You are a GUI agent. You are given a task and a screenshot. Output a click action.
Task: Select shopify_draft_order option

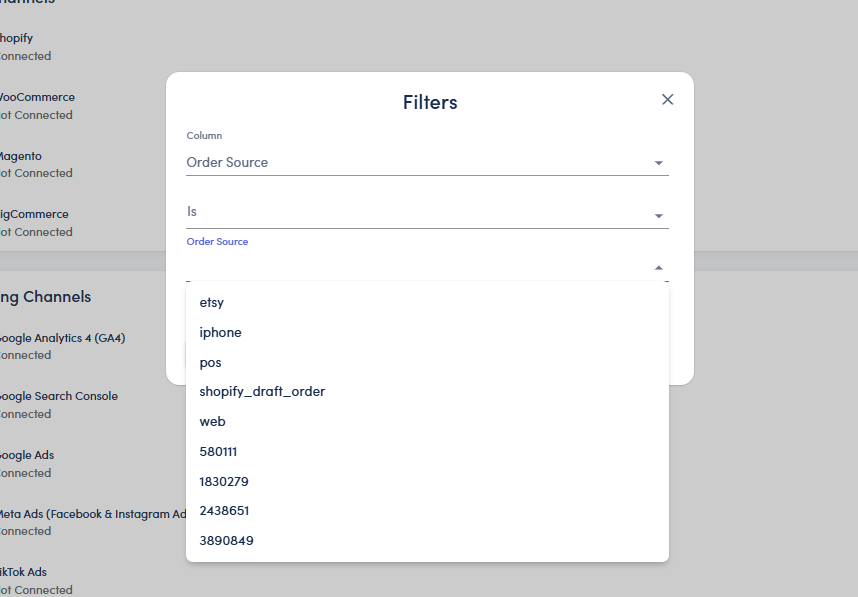coord(262,391)
